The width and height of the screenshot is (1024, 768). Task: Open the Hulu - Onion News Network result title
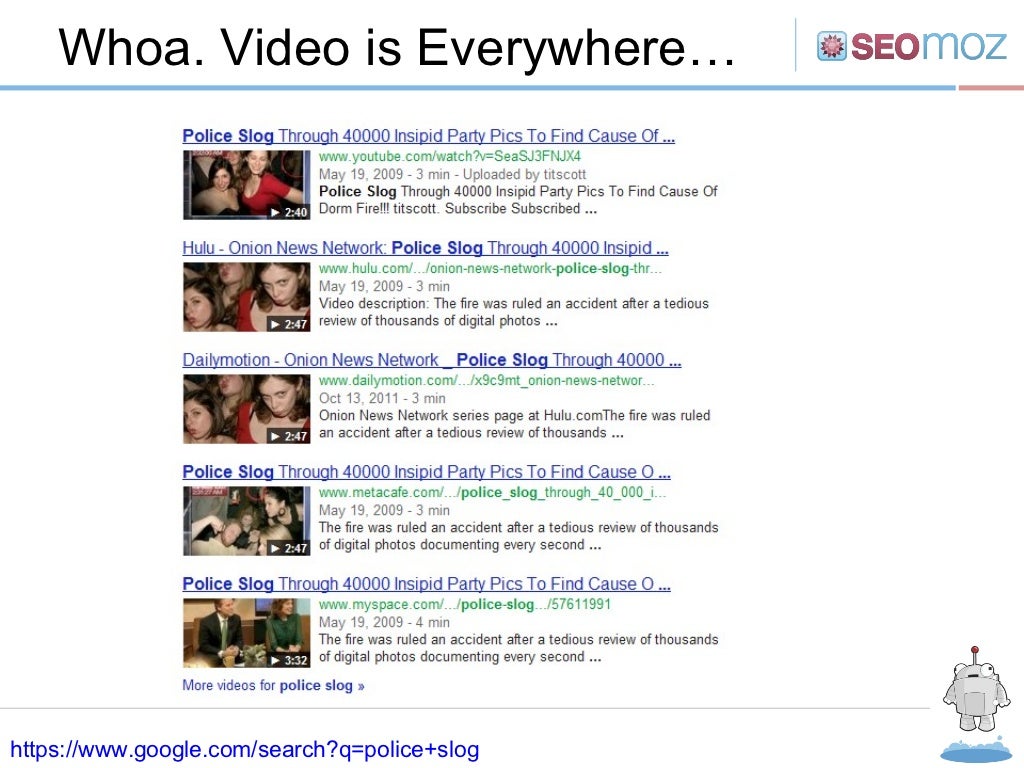pyautogui.click(x=425, y=248)
